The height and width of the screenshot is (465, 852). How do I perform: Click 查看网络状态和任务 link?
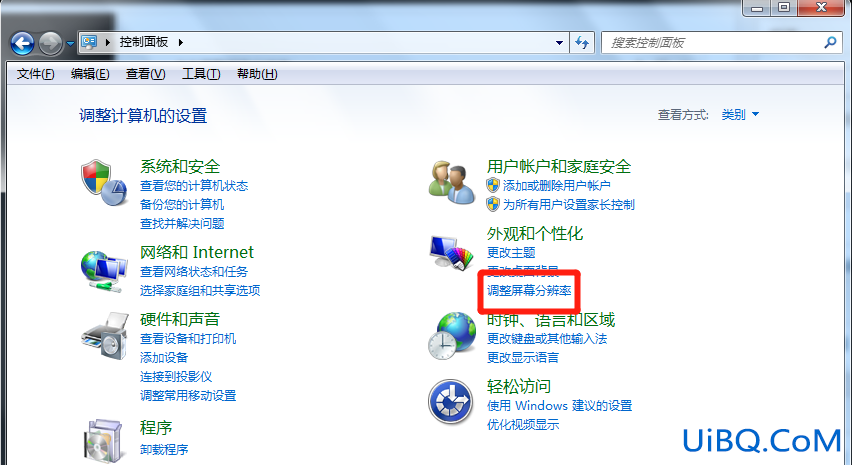[x=194, y=272]
